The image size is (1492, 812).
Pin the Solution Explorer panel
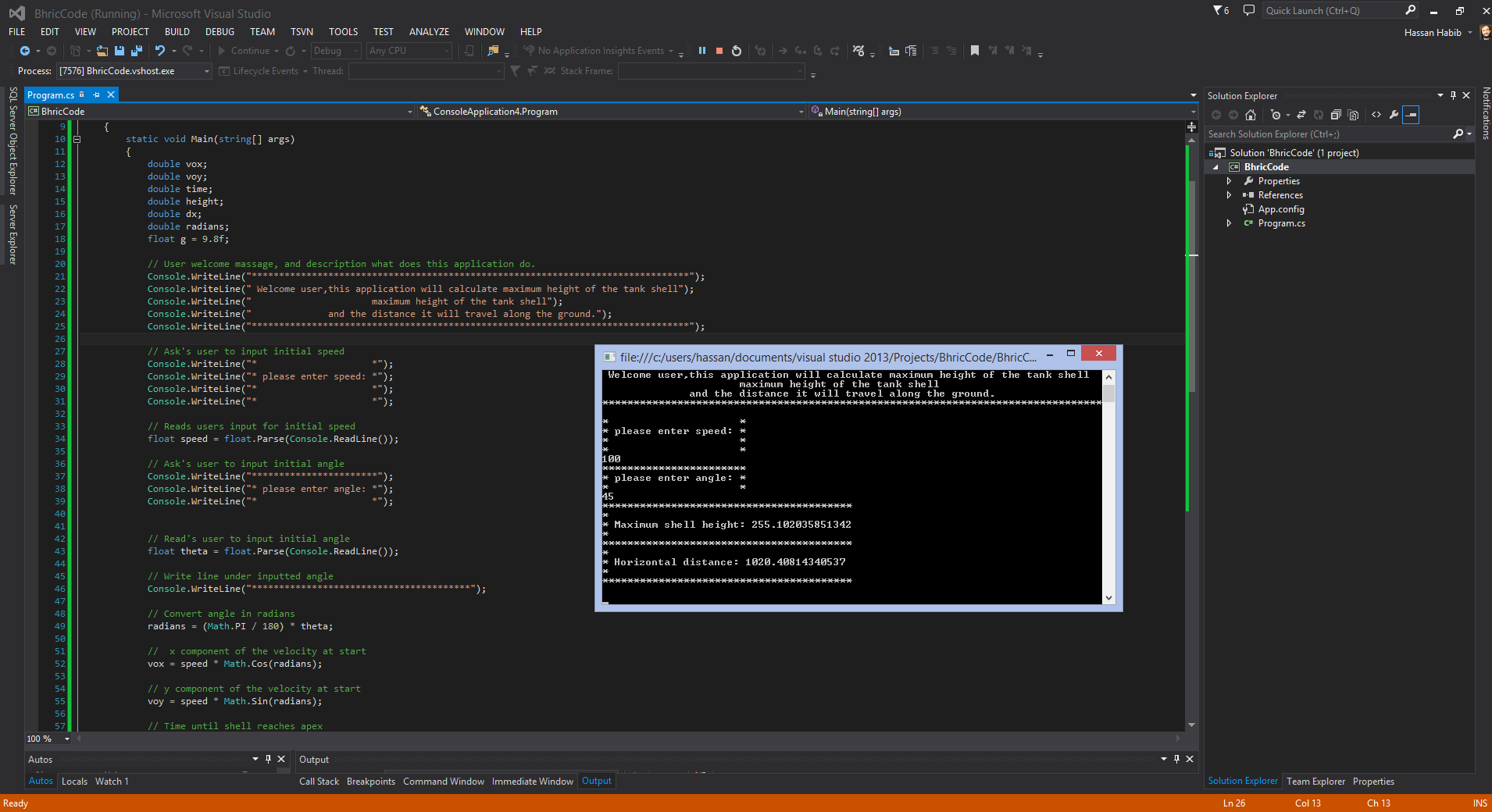[1453, 95]
